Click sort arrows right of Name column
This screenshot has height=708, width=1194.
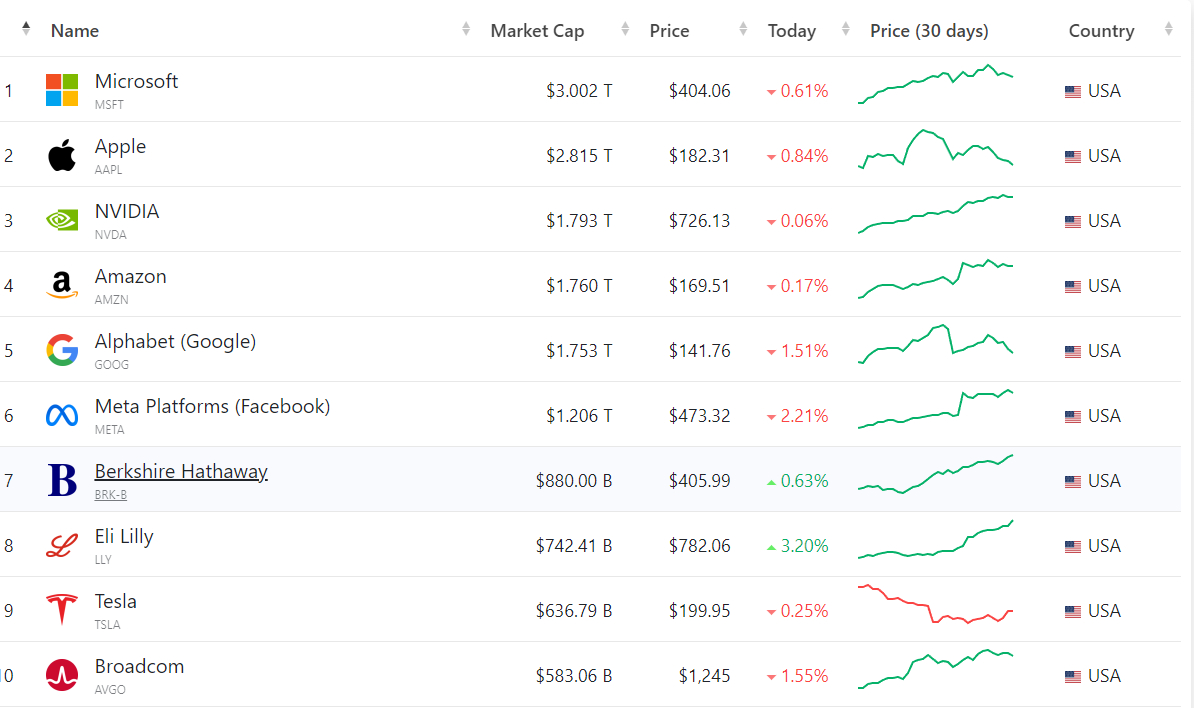[466, 29]
